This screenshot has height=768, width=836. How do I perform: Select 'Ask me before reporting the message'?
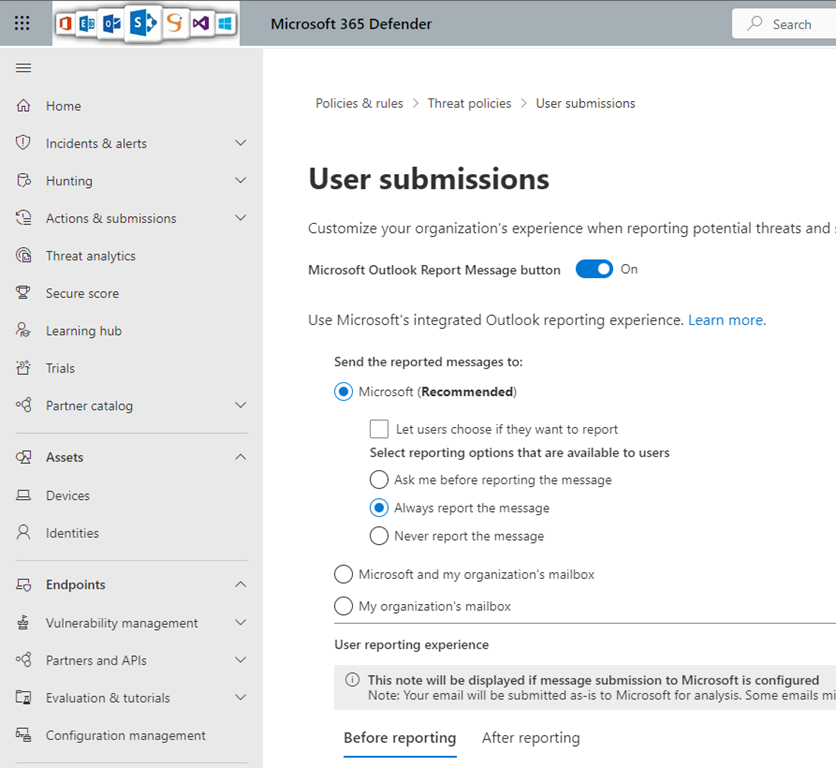[379, 480]
